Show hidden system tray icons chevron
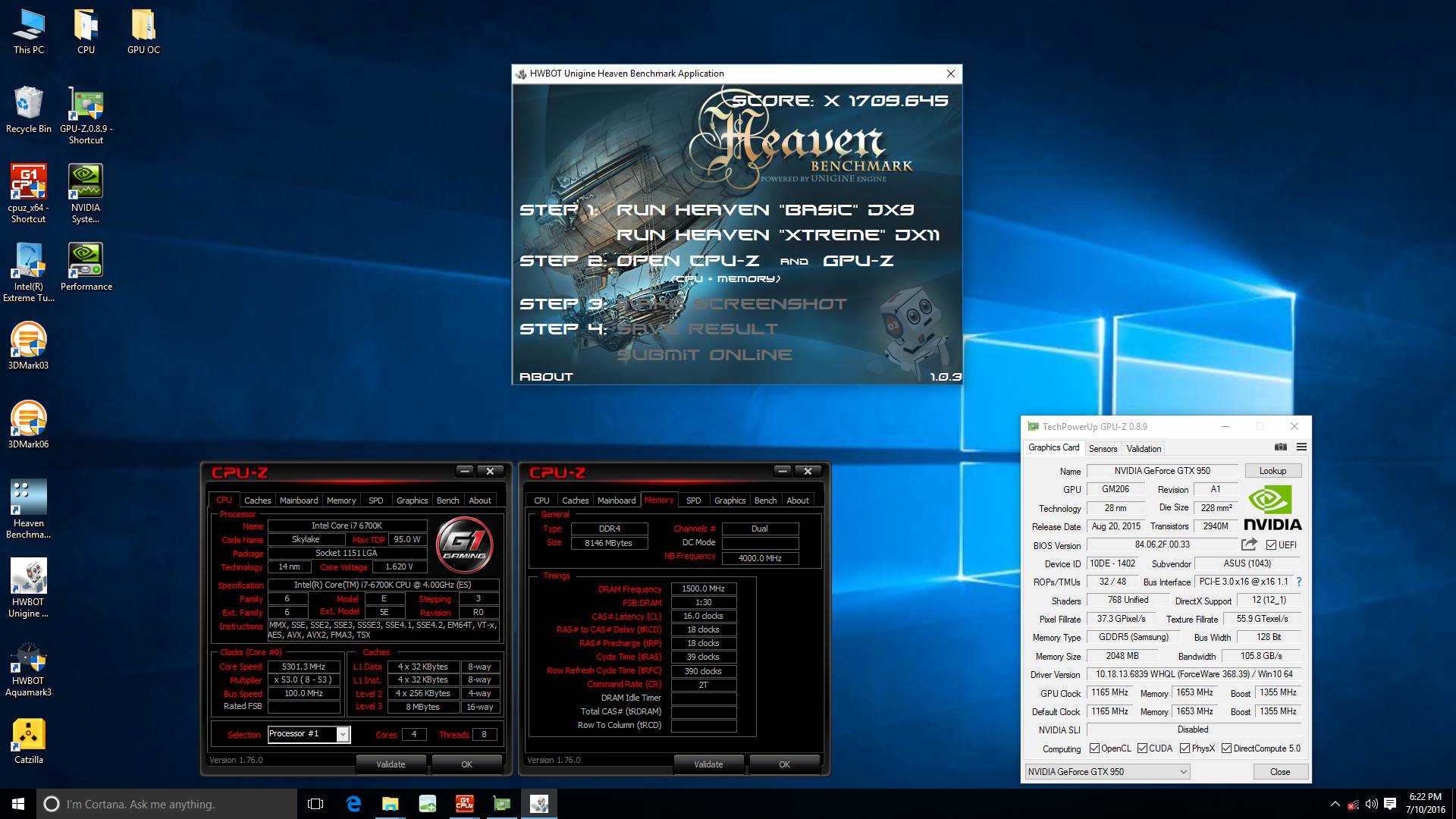 (1335, 804)
